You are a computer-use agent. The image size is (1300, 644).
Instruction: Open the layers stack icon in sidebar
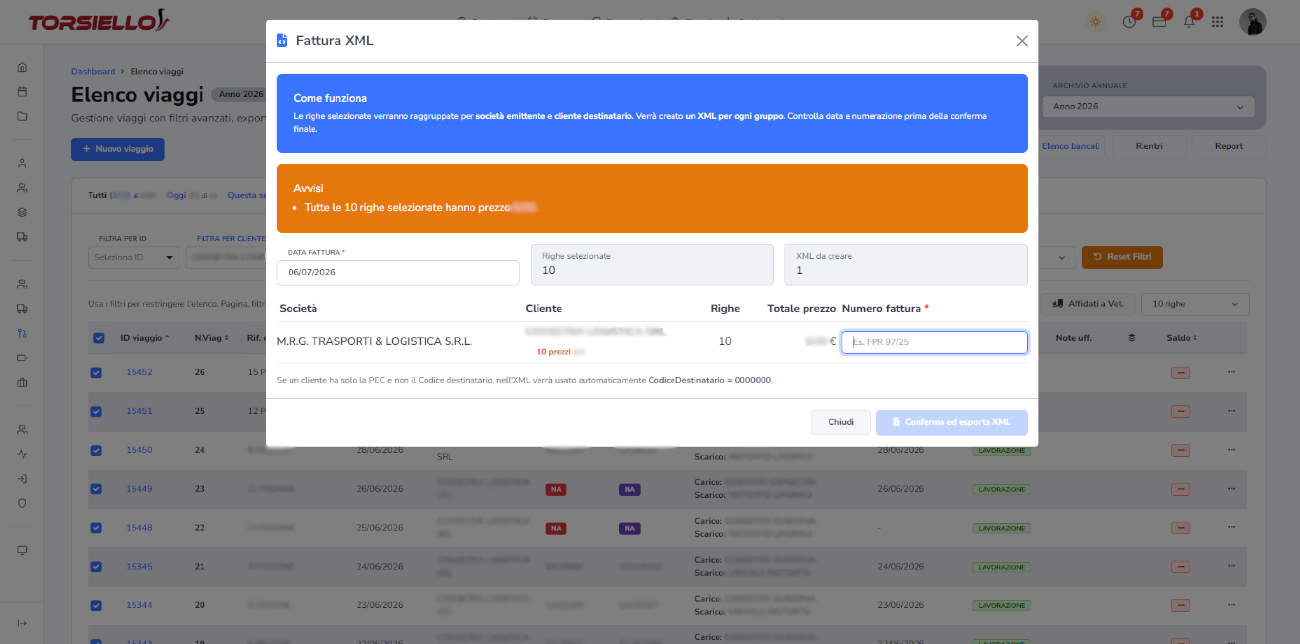click(x=22, y=212)
